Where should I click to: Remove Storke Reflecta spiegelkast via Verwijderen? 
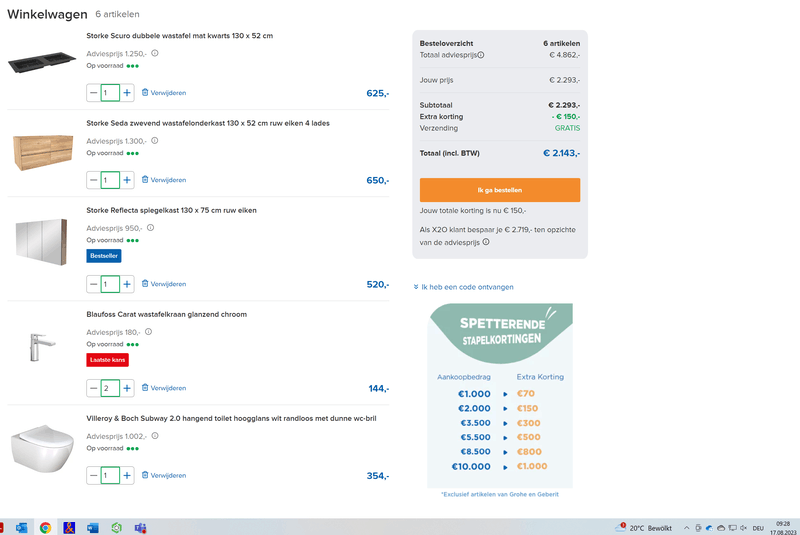(x=164, y=284)
